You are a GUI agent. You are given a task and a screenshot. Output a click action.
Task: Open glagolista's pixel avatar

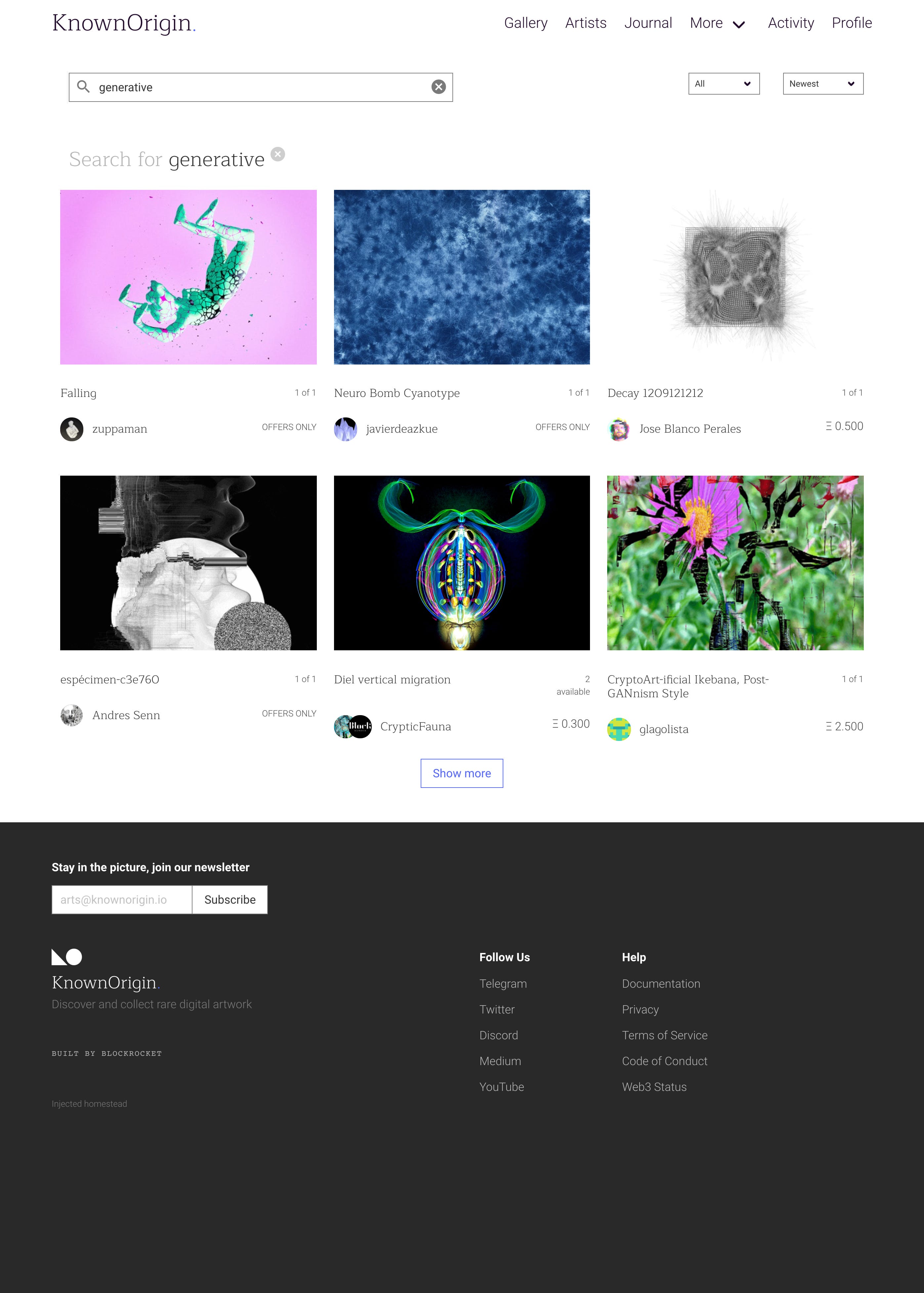619,729
